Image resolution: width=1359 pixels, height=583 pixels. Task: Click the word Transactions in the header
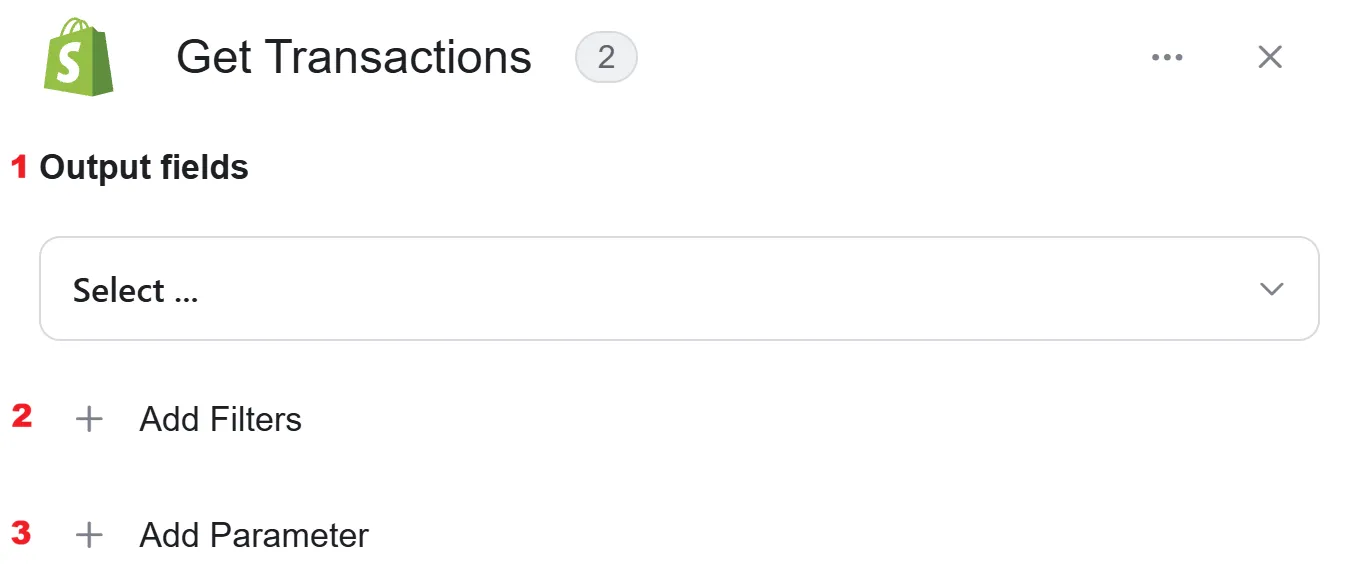398,58
